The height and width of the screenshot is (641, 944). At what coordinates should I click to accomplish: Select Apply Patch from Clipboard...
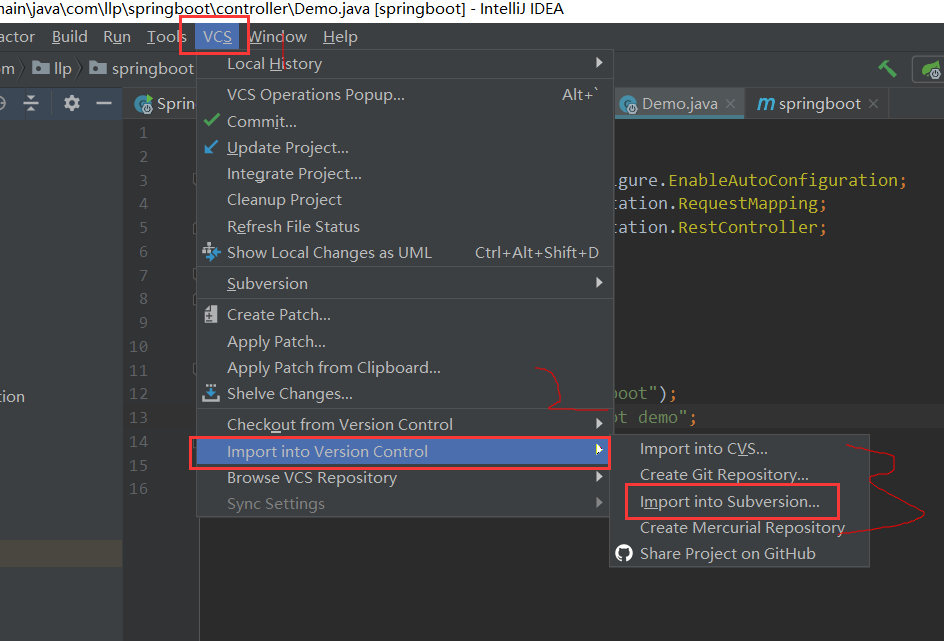pyautogui.click(x=405, y=367)
